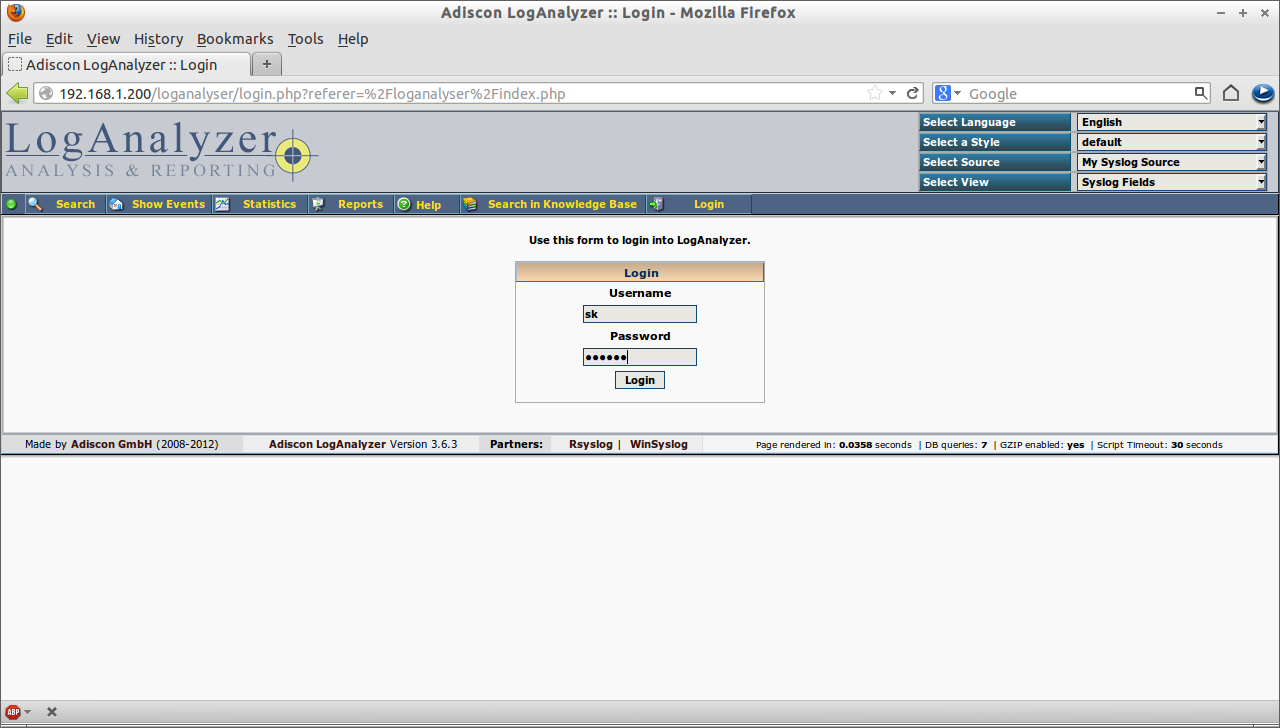Open Search link in navigation bar
This screenshot has height=728, width=1280.
75,204
